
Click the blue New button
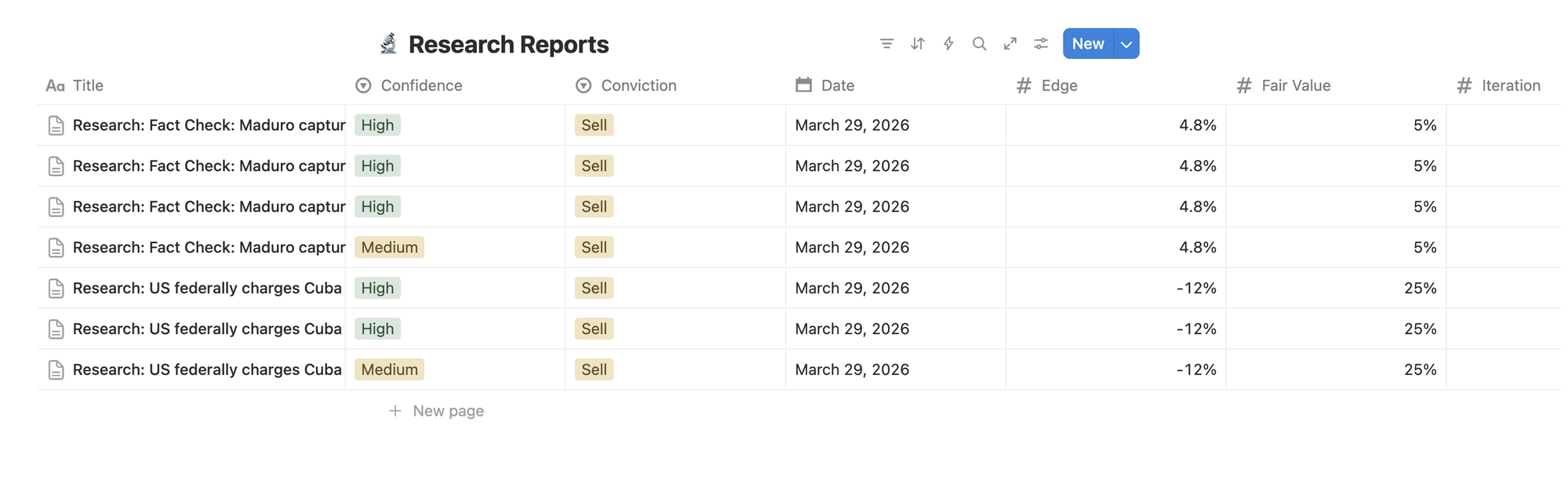point(1088,44)
